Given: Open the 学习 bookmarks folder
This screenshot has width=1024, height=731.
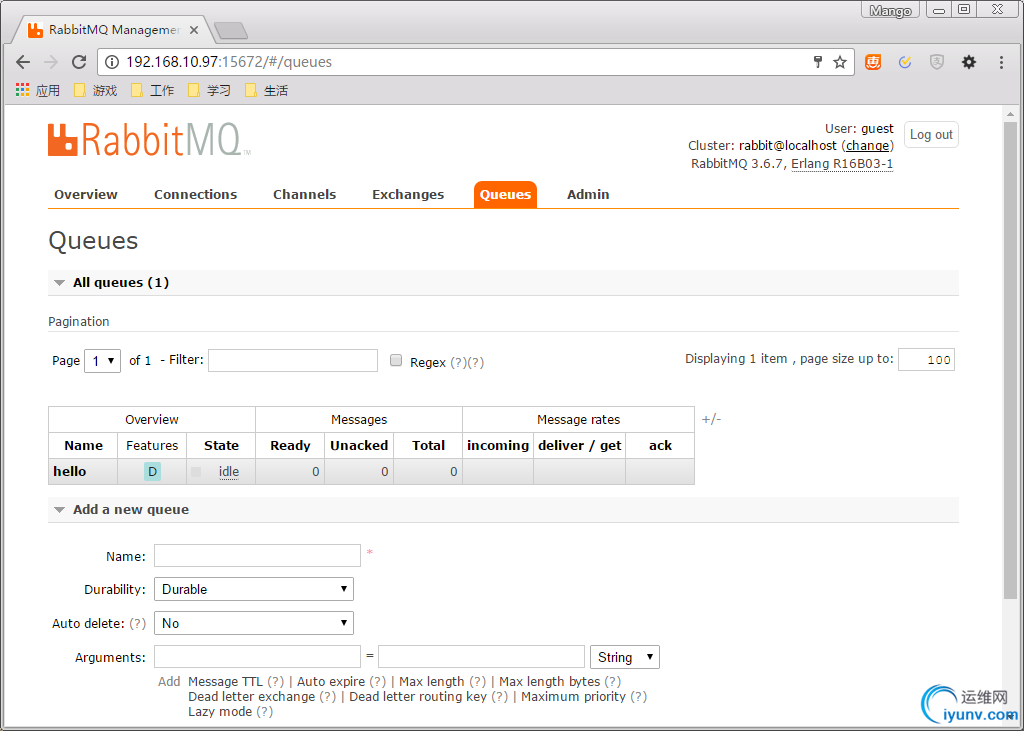Looking at the screenshot, I should point(209,90).
